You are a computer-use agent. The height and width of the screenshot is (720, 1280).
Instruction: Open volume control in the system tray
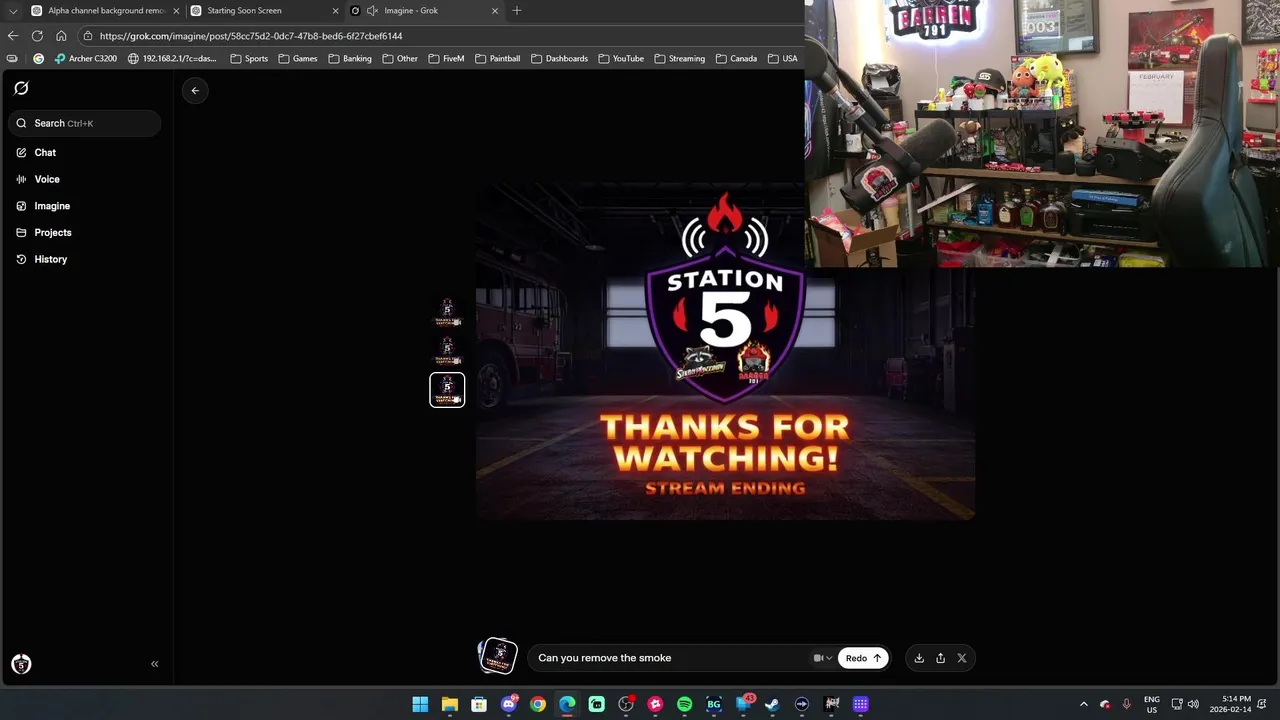click(1193, 704)
